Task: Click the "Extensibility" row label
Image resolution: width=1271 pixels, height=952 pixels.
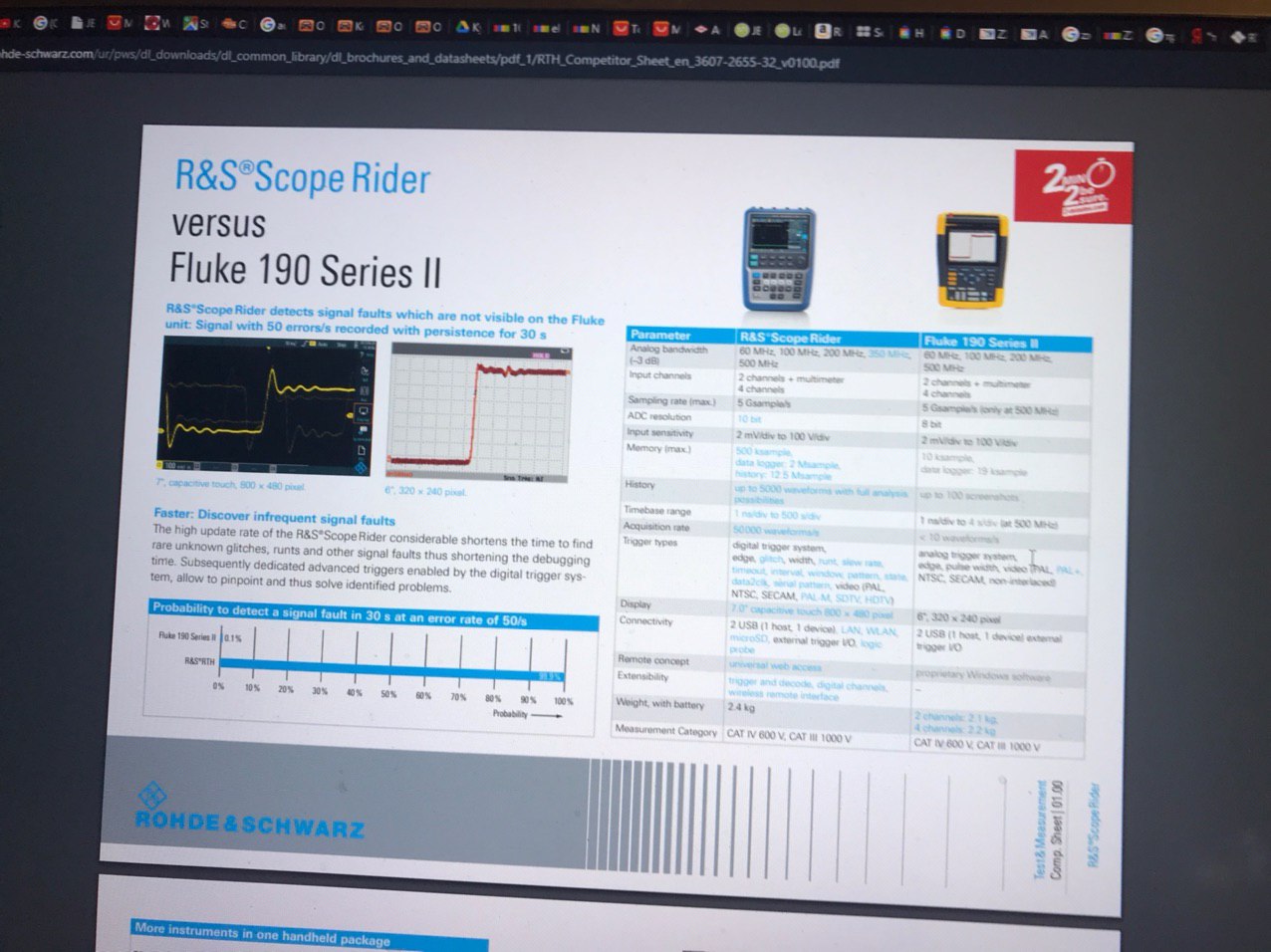Action: coord(643,676)
